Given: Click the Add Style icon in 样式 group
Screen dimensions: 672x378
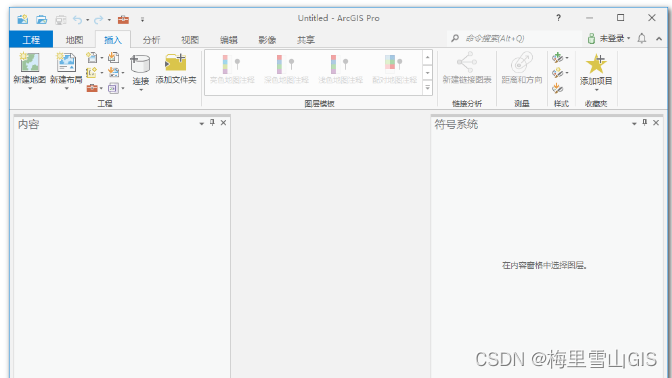Looking at the screenshot, I should tap(558, 57).
